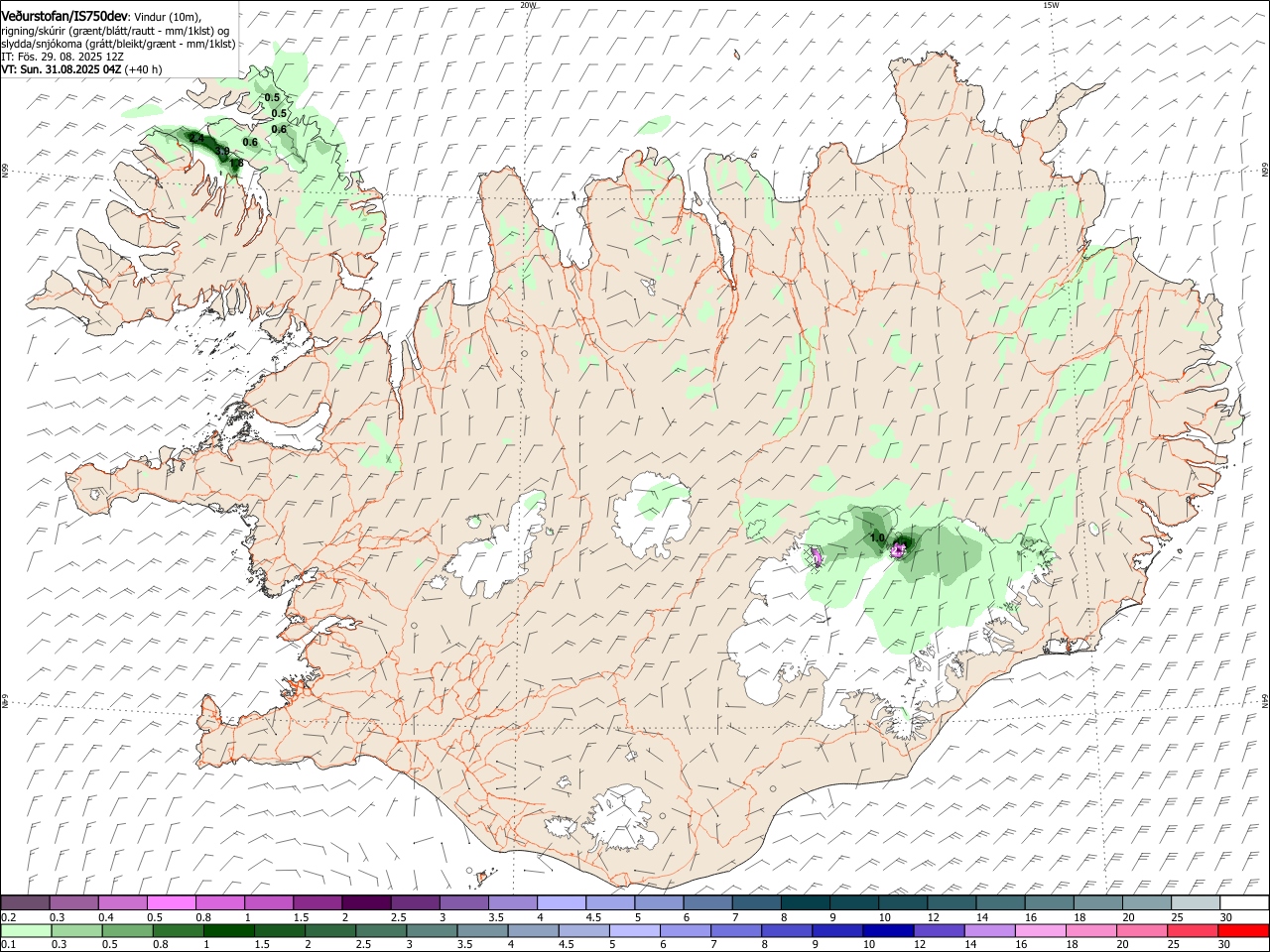Viewport: 1270px width, 952px height.
Task: Click the 1.0 precipitation value over the glacier
Action: [877, 537]
